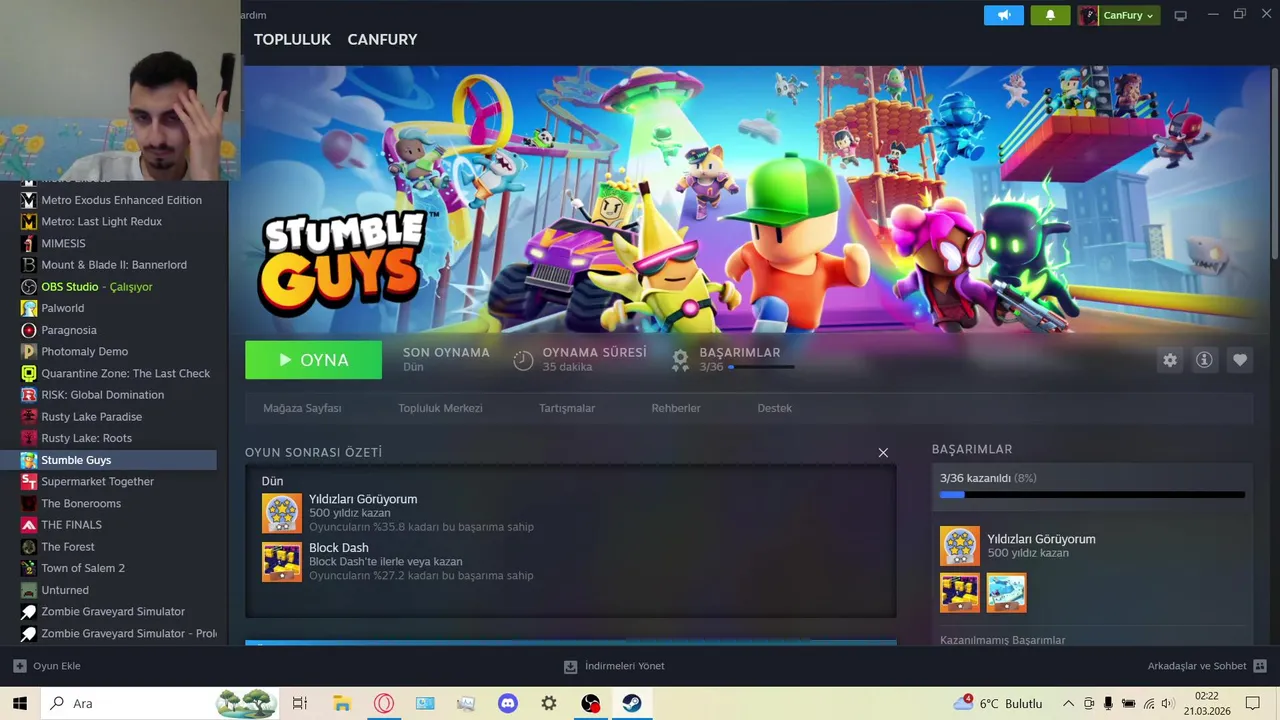The image size is (1280, 720).
Task: Open Arkadaşlar ve Sohbet friends panel
Action: click(x=1207, y=666)
